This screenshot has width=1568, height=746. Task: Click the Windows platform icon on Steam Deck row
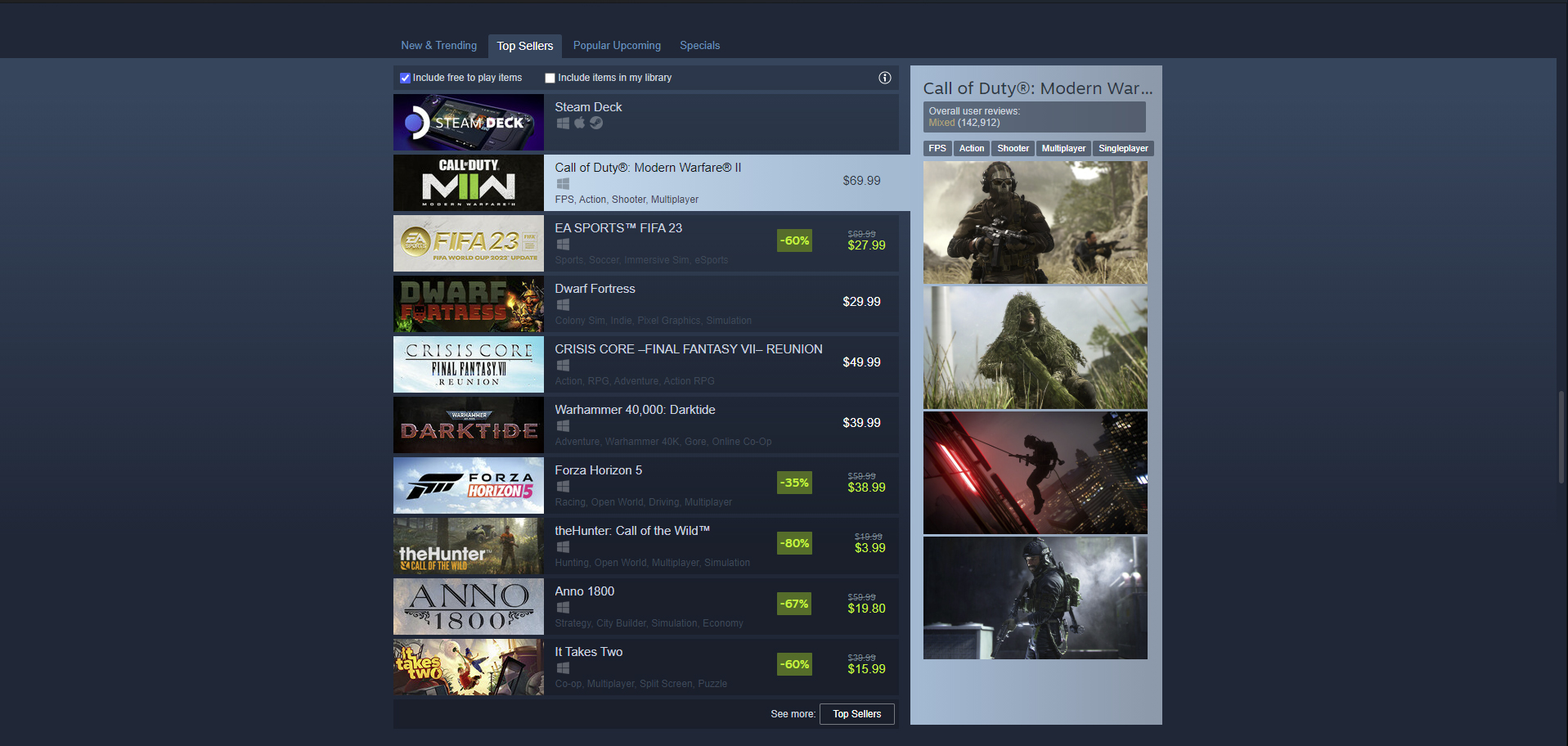tap(563, 123)
